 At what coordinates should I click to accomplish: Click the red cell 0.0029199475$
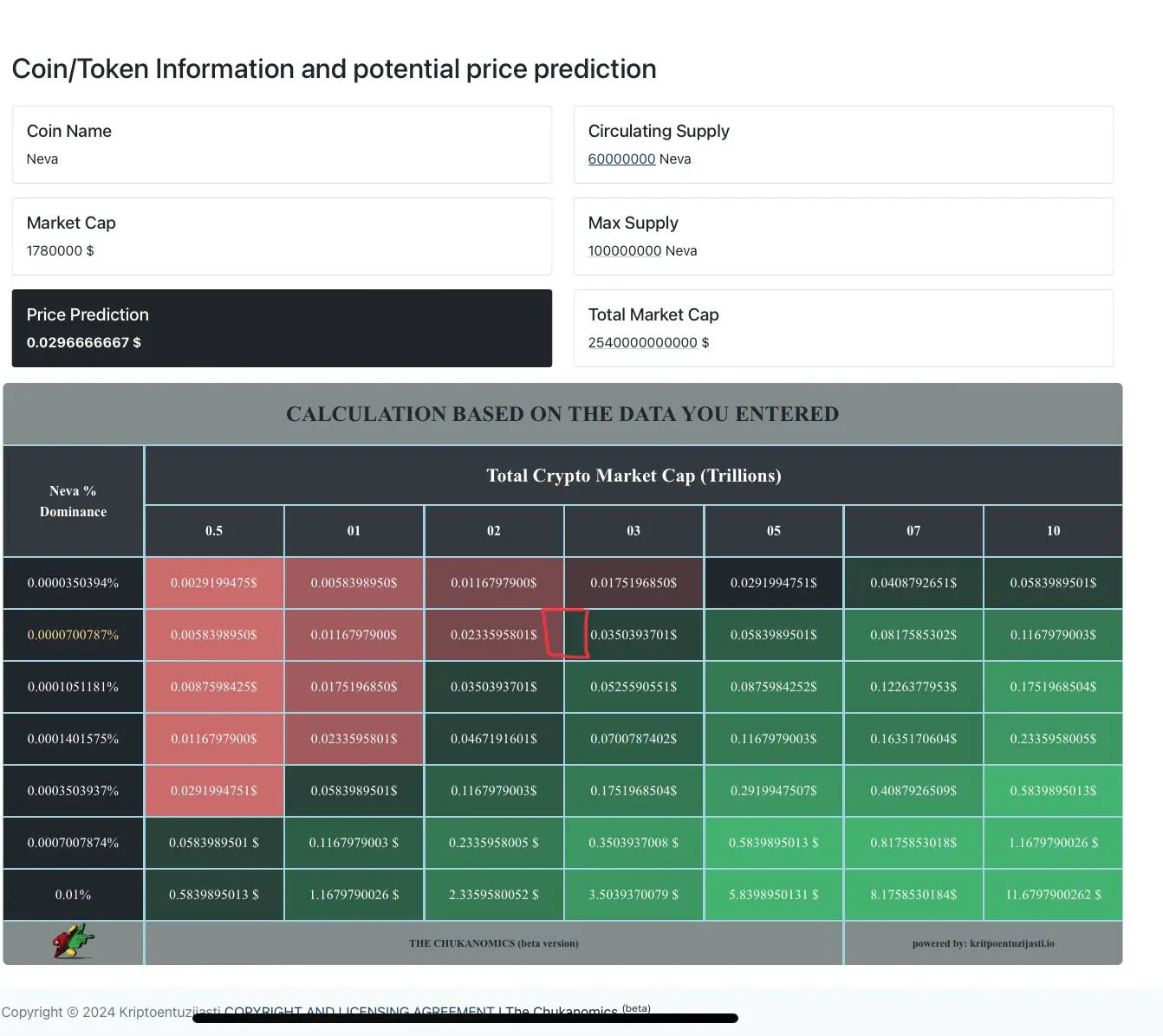(x=214, y=583)
